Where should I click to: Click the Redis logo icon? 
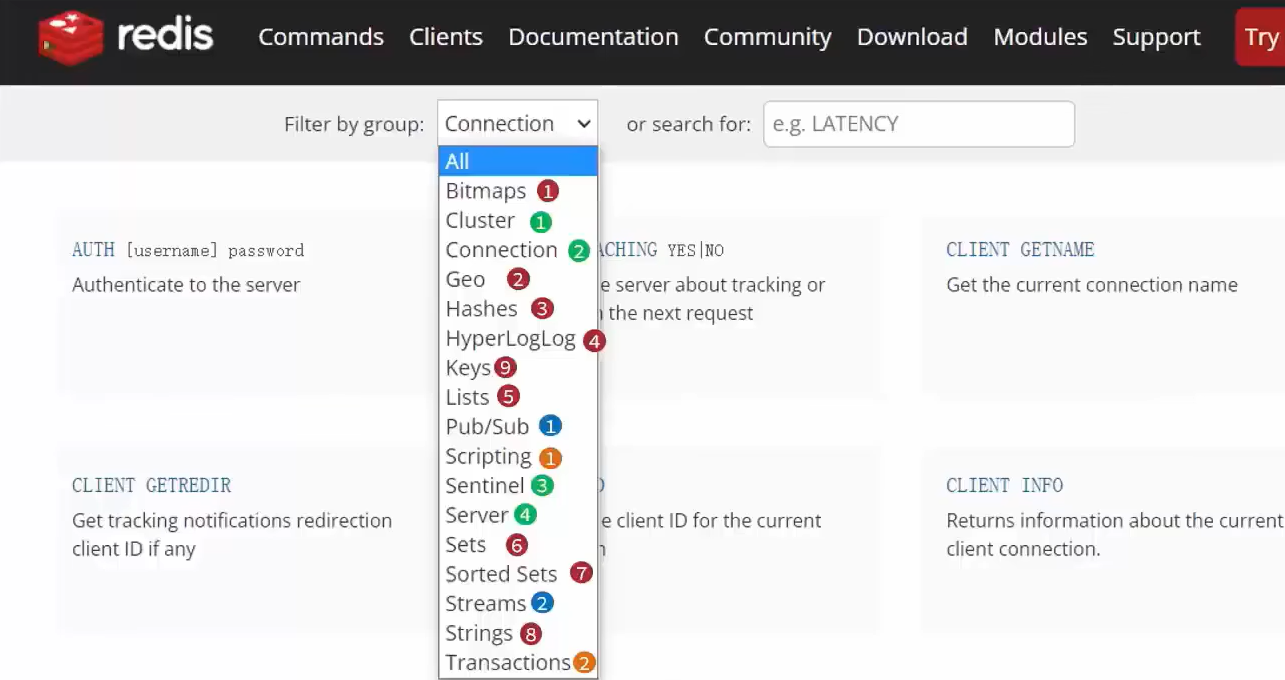point(70,37)
